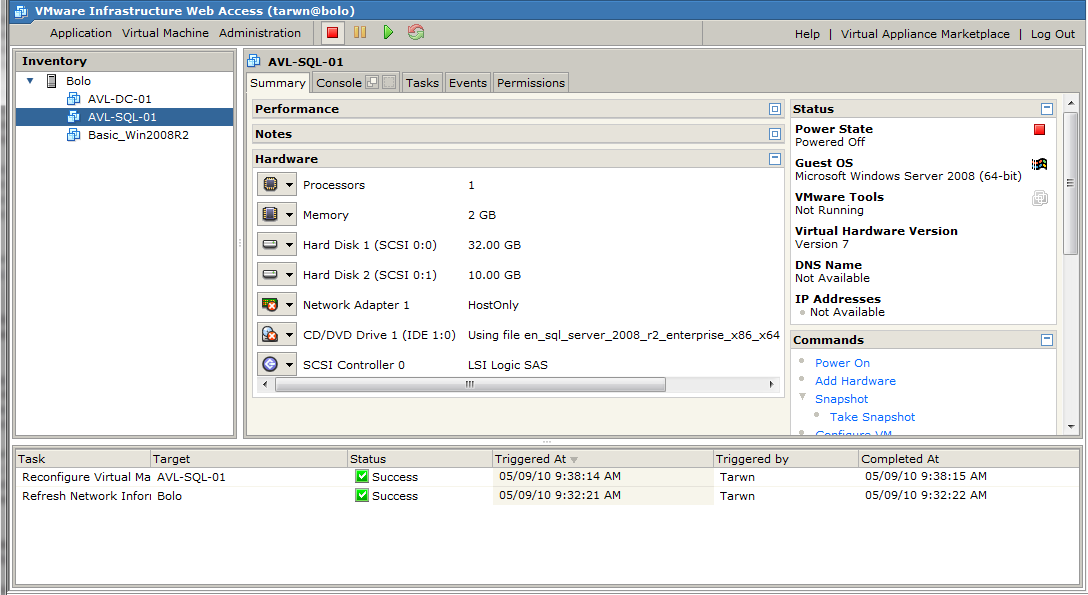The width and height of the screenshot is (1088, 595).
Task: Open console in new window icon
Action: point(373,83)
